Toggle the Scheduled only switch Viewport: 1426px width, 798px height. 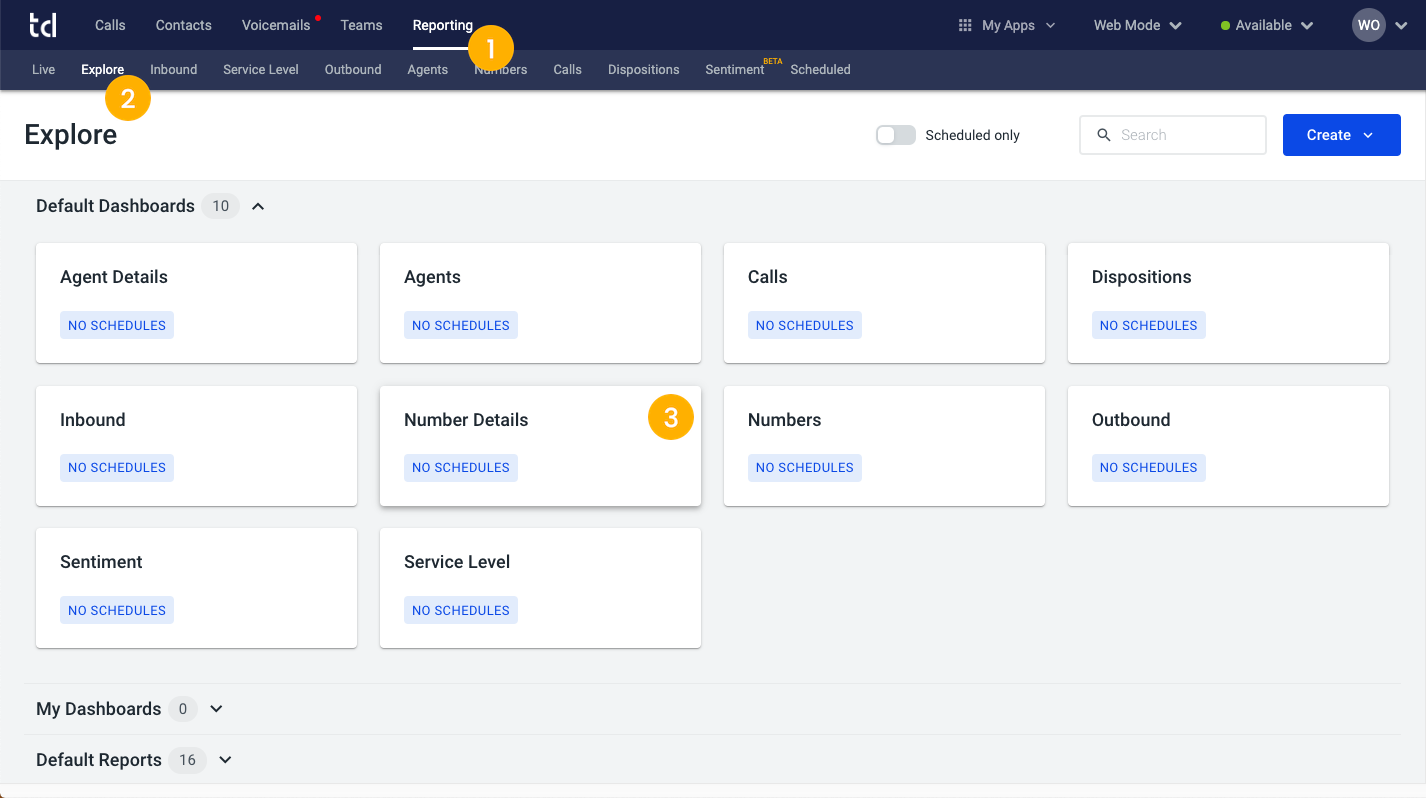click(895, 134)
